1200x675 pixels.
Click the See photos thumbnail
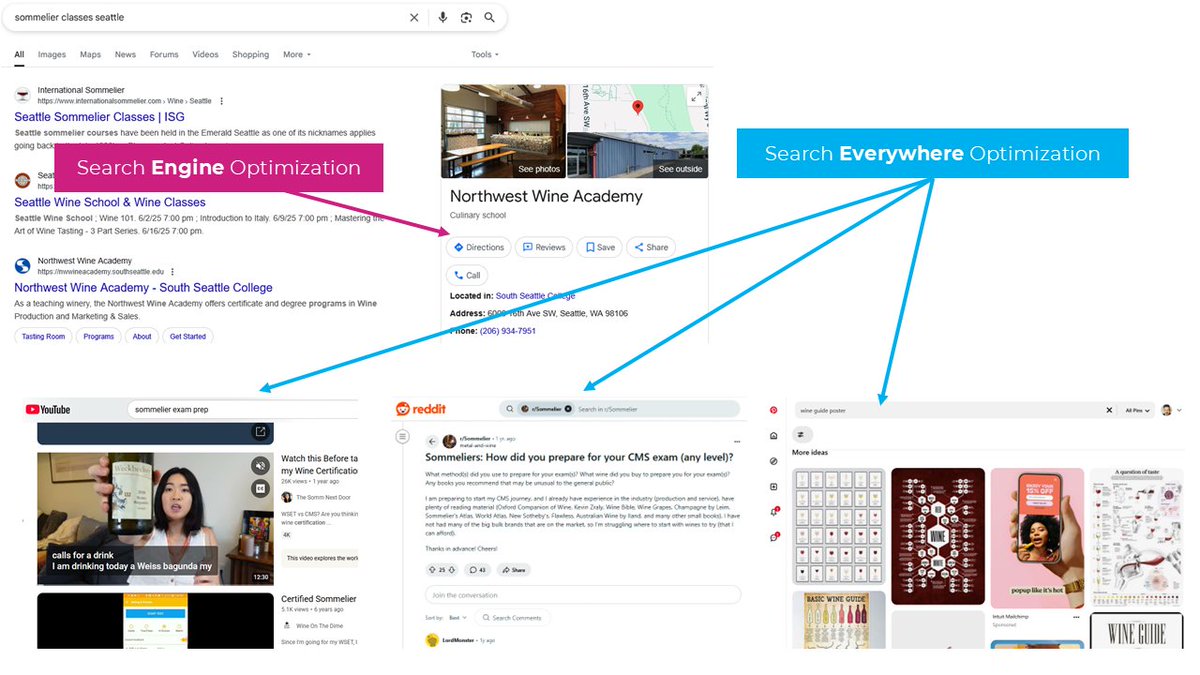[x=503, y=131]
